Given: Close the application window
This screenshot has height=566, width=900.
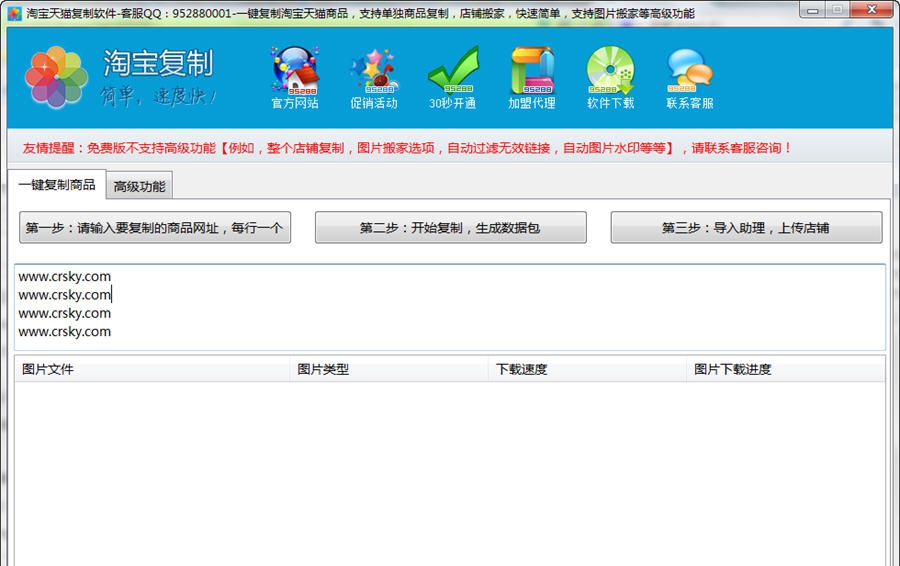Looking at the screenshot, I should point(871,10).
